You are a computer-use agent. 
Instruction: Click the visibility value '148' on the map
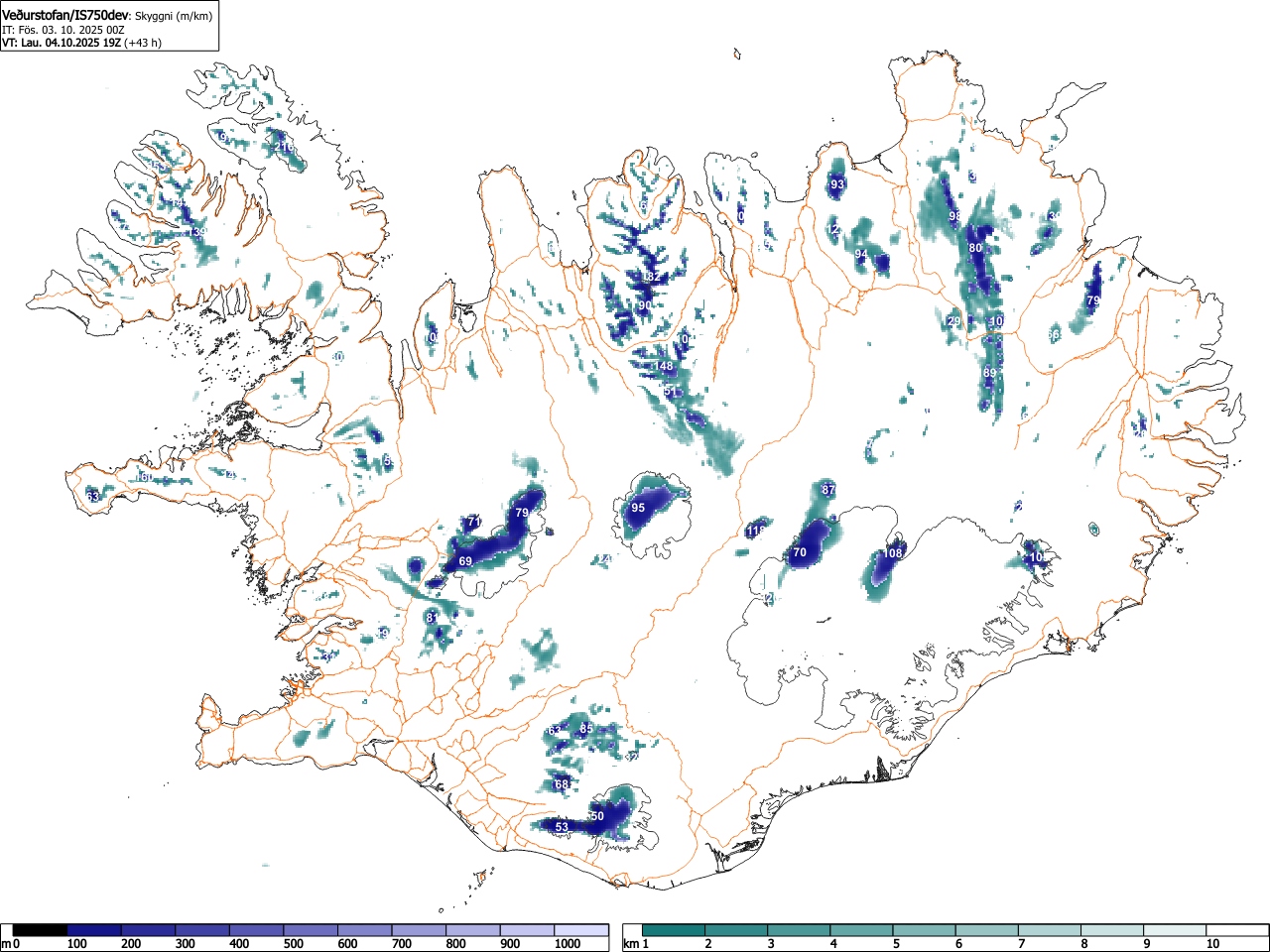[664, 366]
